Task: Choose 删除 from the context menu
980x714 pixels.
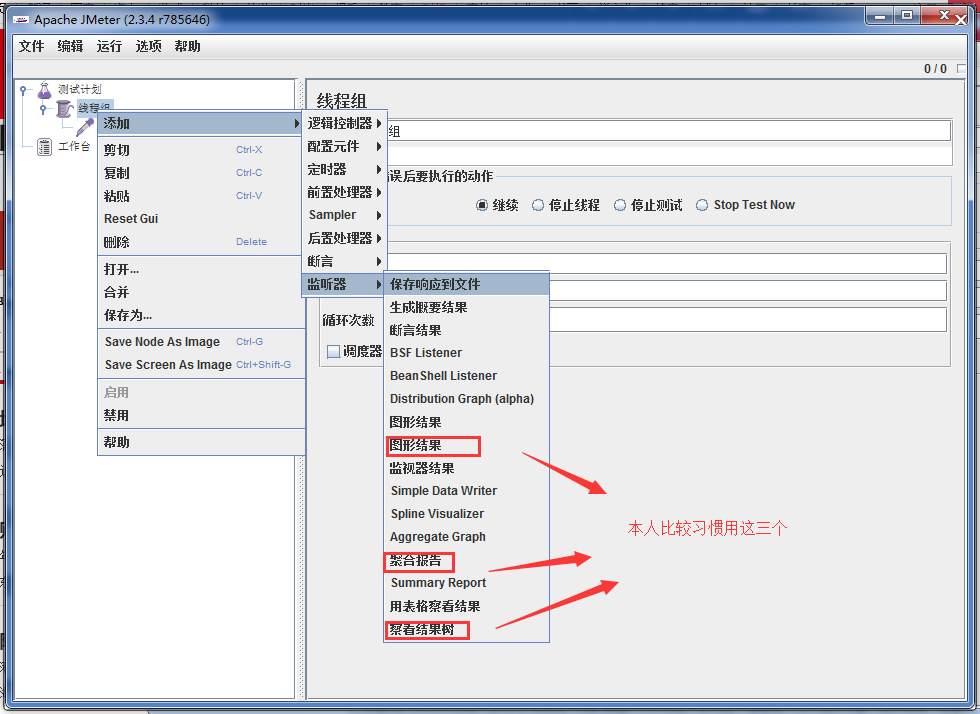Action: click(x=201, y=242)
